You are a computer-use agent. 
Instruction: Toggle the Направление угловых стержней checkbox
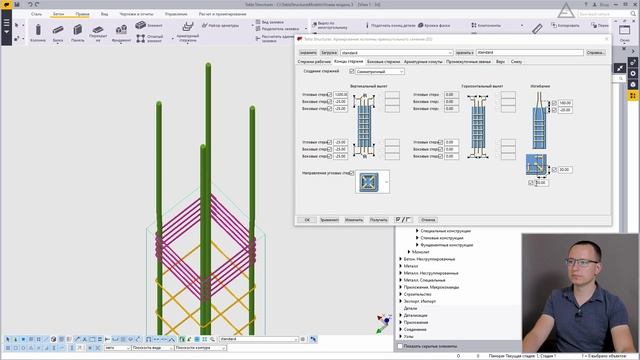(x=351, y=173)
